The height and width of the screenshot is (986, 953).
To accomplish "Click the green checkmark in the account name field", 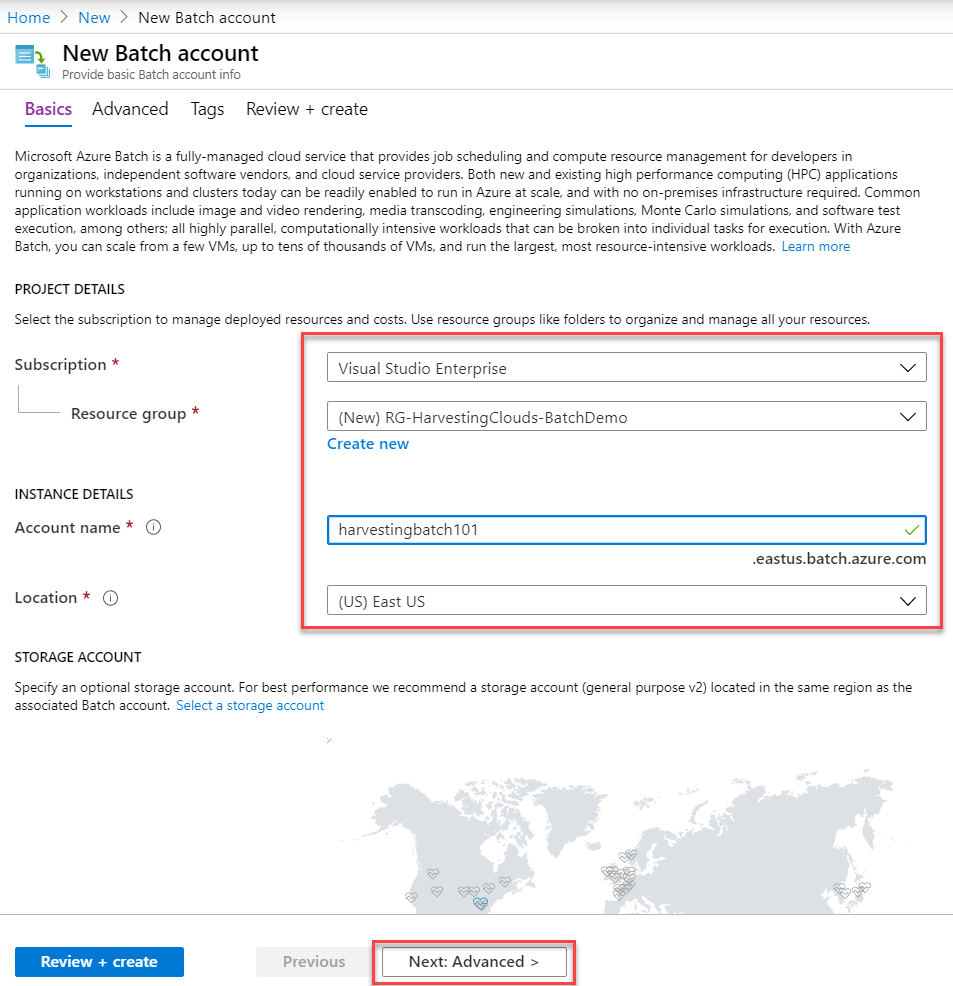I will click(x=912, y=530).
